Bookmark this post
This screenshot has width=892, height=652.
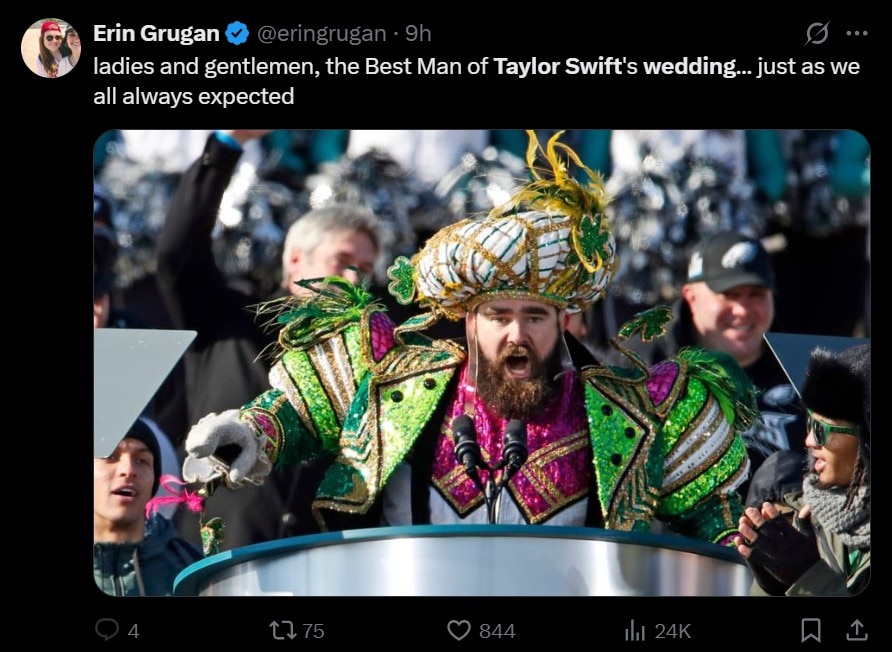[811, 630]
